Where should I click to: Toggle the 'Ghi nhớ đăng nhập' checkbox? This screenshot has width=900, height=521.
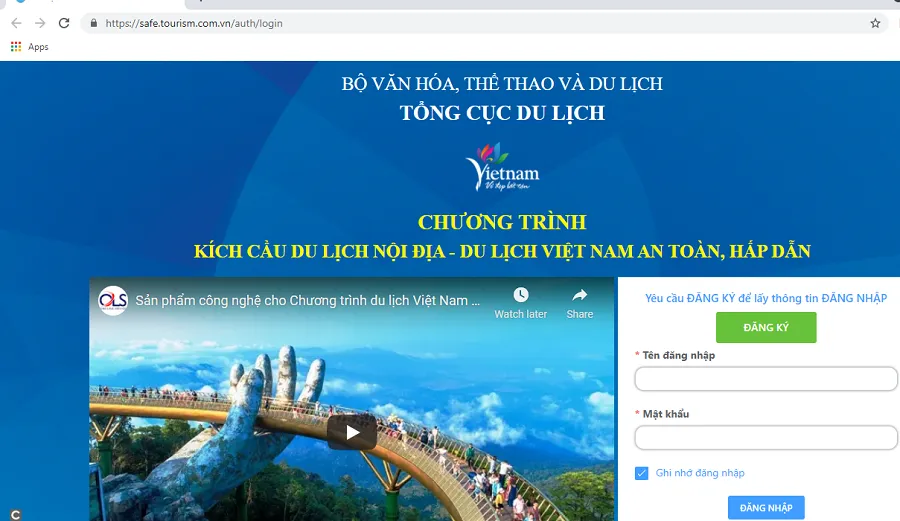coord(642,473)
